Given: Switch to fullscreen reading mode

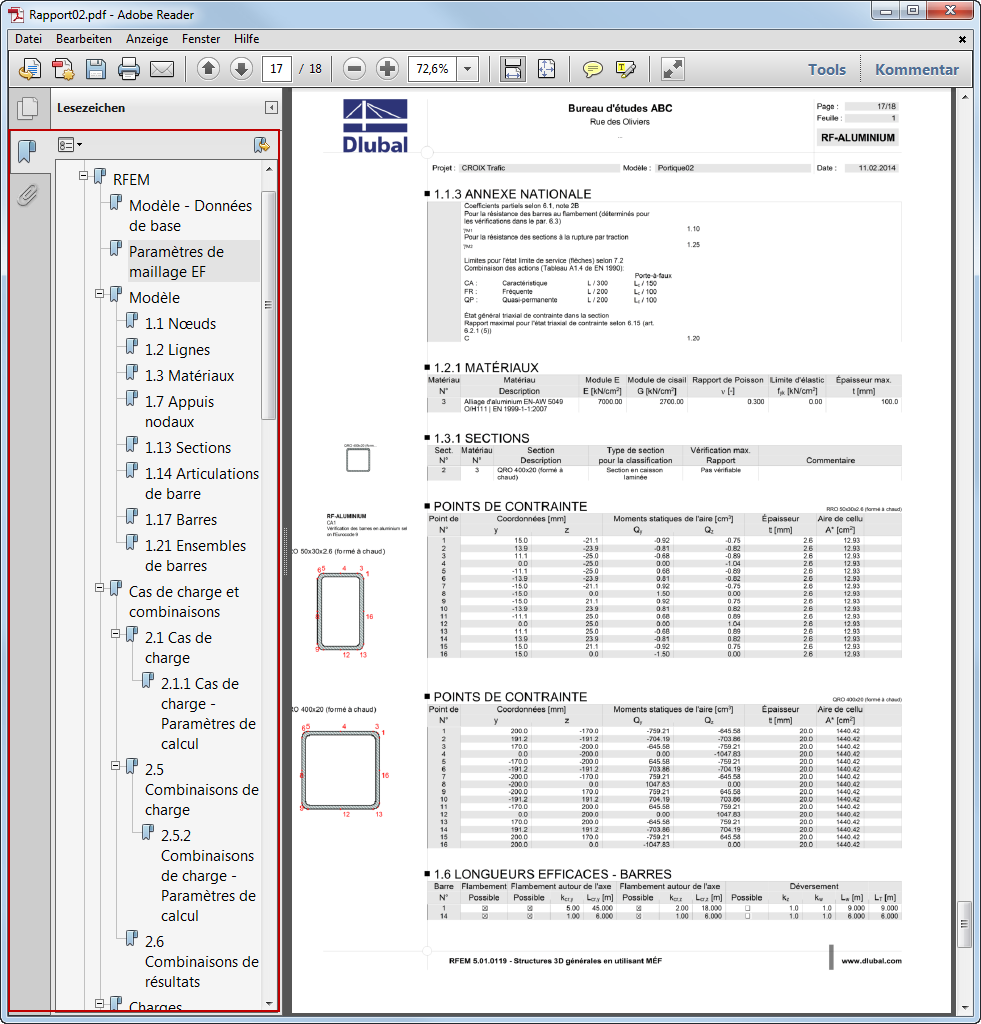Looking at the screenshot, I should click(x=671, y=69).
